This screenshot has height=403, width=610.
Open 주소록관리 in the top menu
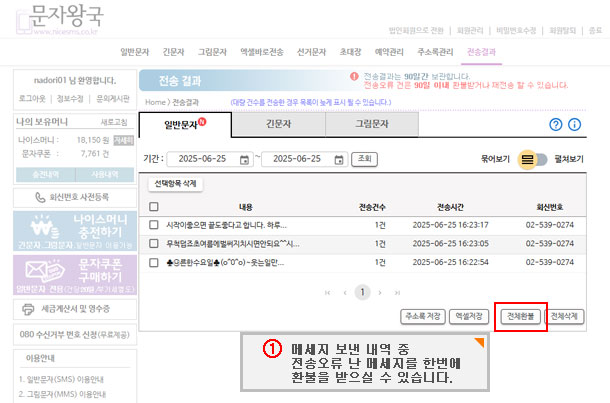tap(437, 49)
